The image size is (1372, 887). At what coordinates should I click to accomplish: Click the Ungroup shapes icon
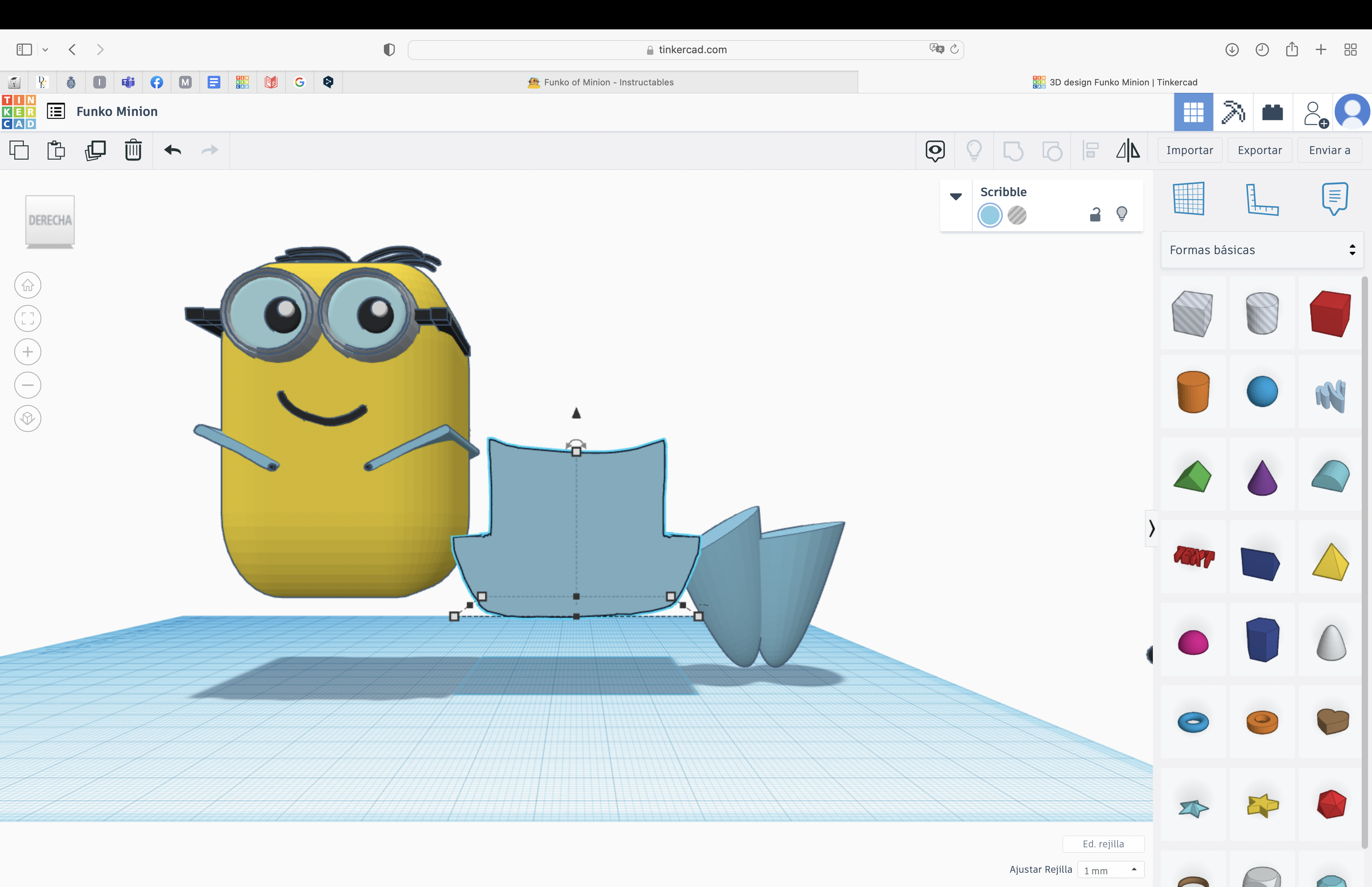tap(1052, 151)
